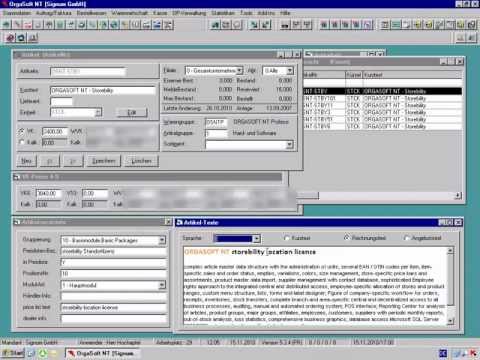Image resolution: width=480 pixels, height=360 pixels.
Task: Click the Anwender status bar entry
Action: 110,342
